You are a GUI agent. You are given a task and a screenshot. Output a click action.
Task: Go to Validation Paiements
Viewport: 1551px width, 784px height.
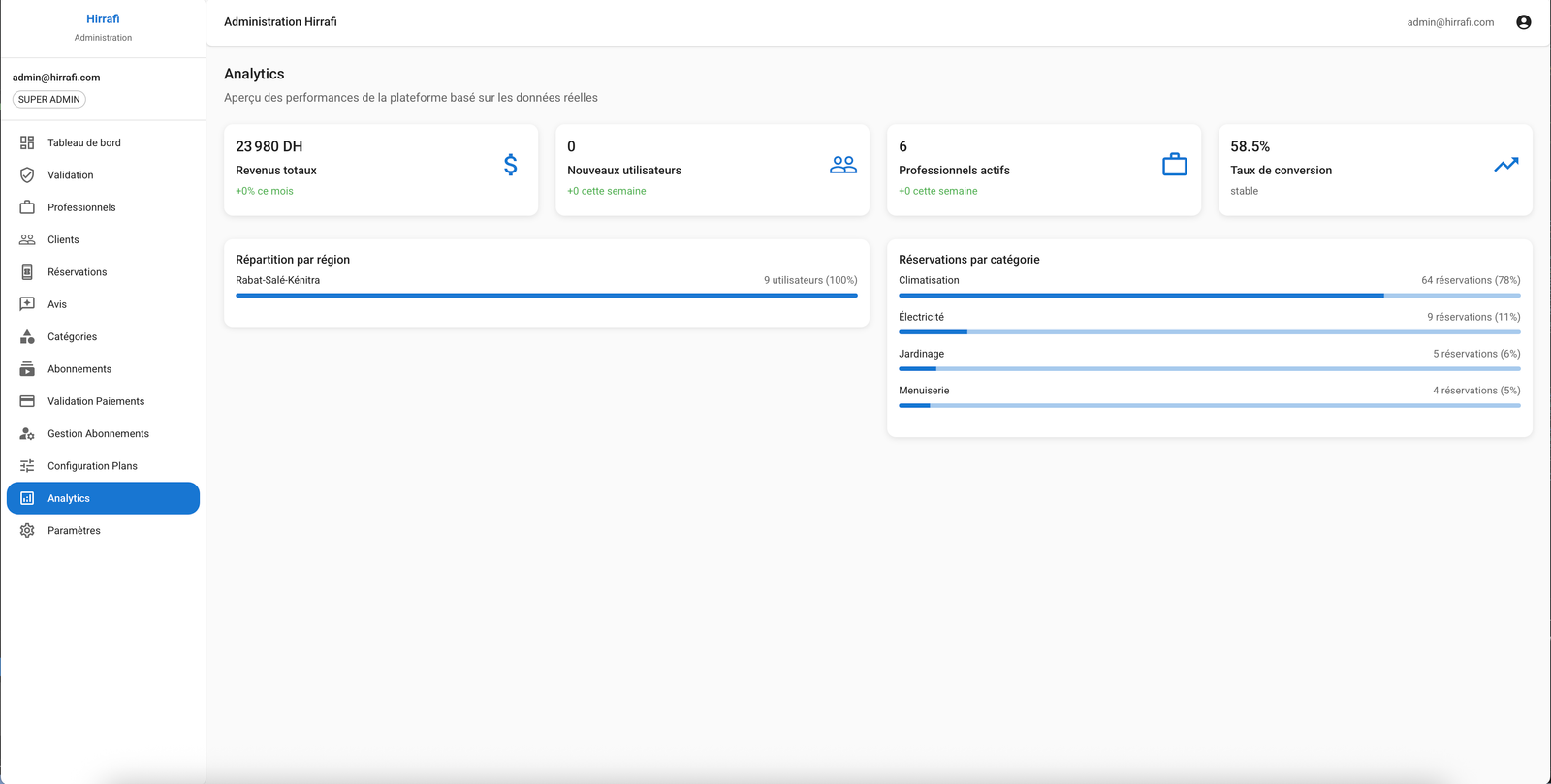coord(103,401)
